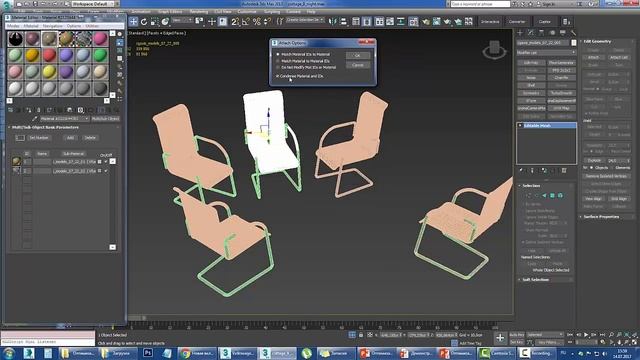The width and height of the screenshot is (640, 360).
Task: Select the Select and Scale tool
Action: tap(154, 22)
